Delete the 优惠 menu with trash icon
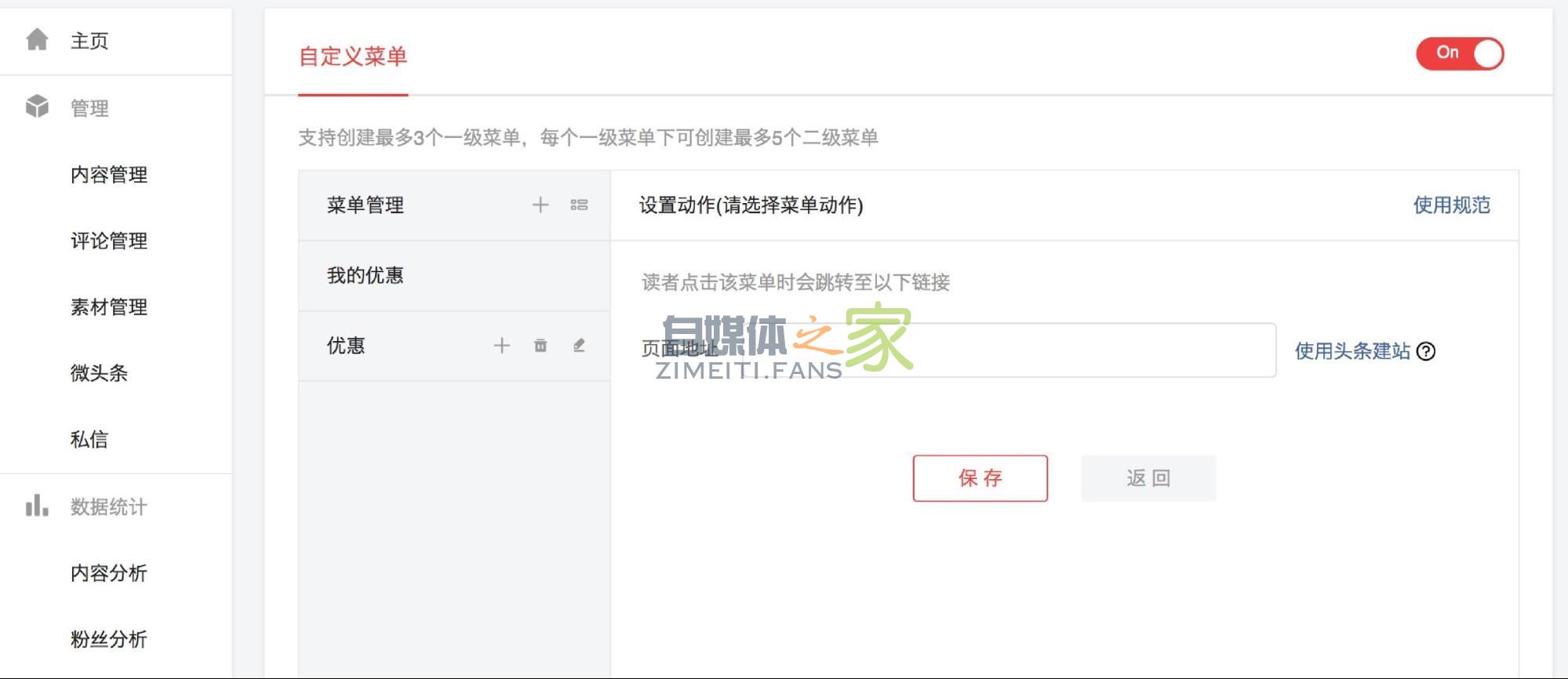Screen dimensions: 1568x679 tap(540, 346)
